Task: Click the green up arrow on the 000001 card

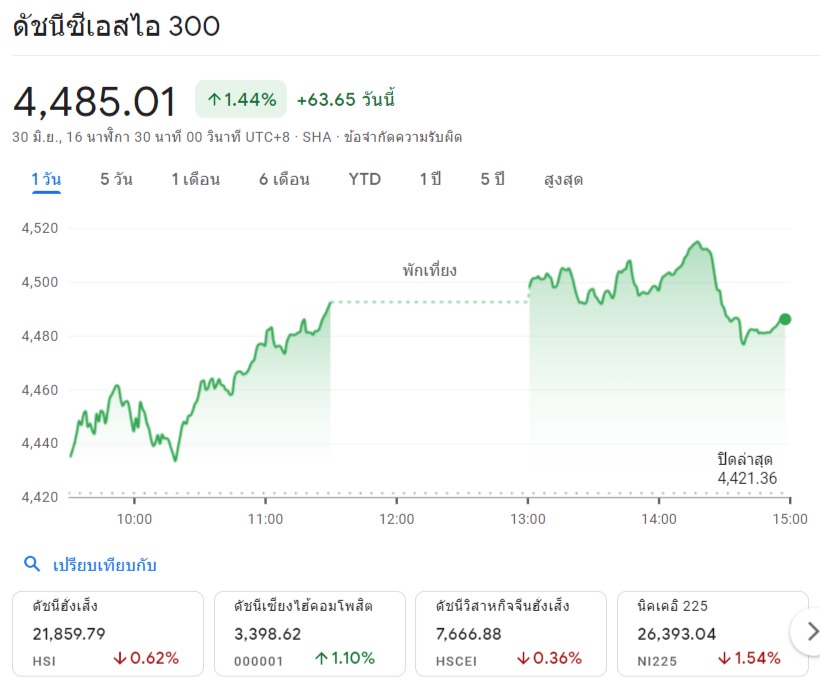Action: (x=322, y=658)
